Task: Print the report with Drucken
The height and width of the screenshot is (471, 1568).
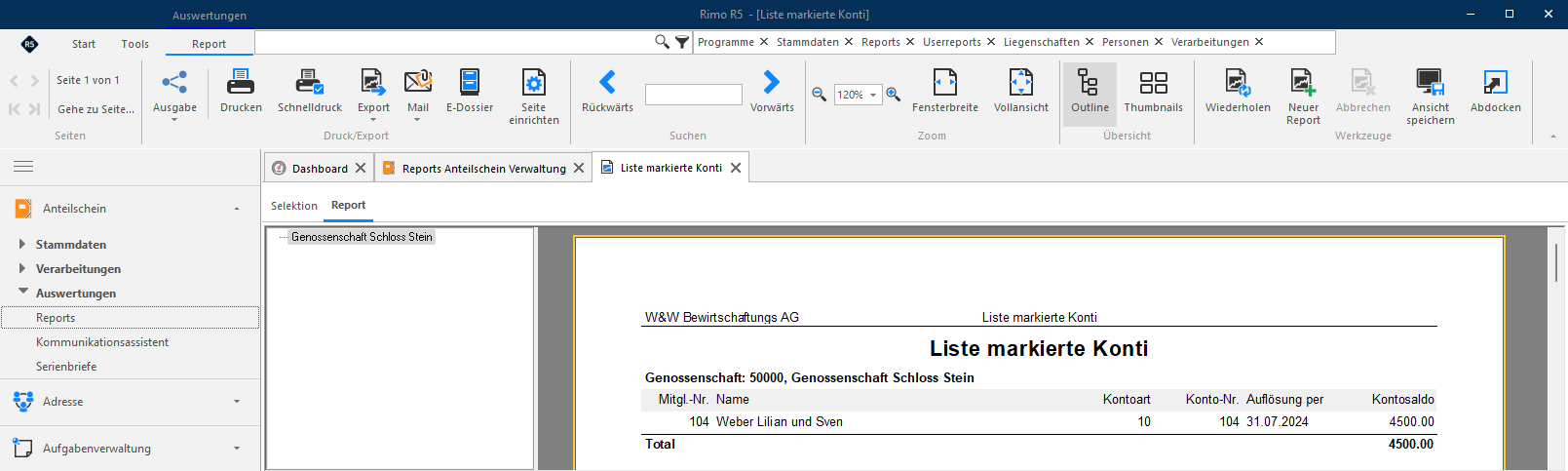Action: [241, 92]
